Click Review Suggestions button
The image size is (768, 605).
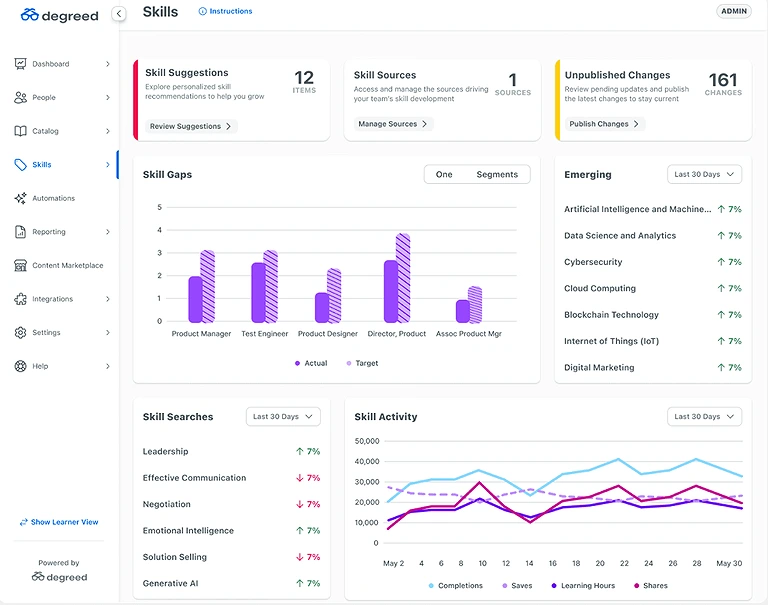191,126
